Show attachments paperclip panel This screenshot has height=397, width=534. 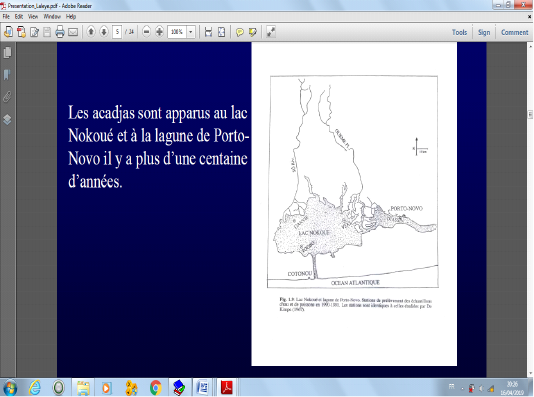pos(7,97)
